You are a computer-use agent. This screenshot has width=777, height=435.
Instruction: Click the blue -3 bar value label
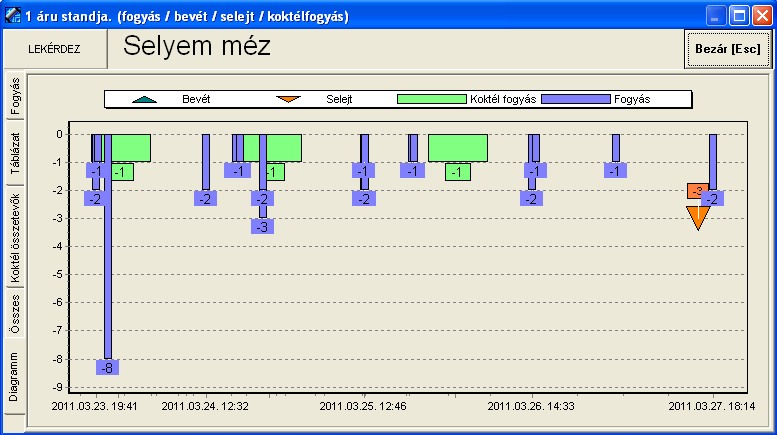point(263,227)
